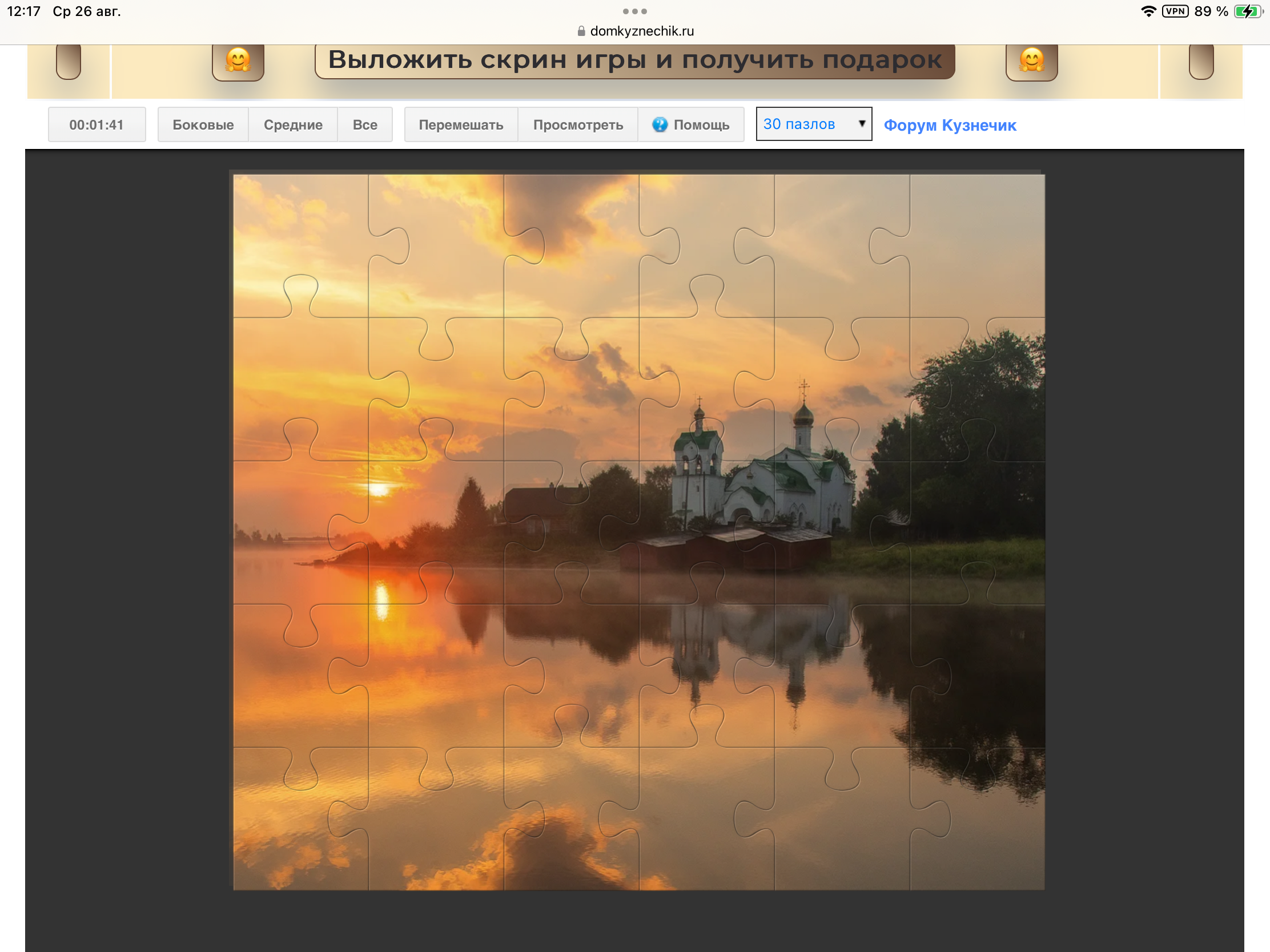
Task: Tap the date 'Ср 26 авг.'
Action: click(x=87, y=11)
